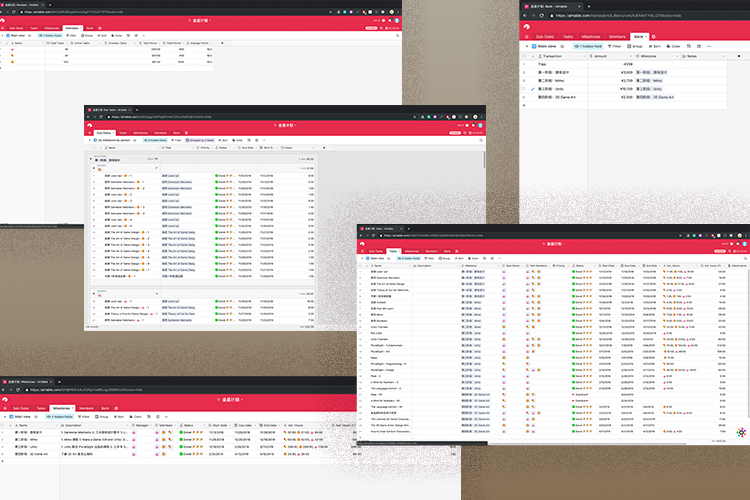
Task: Toggle the 1 hidden field button in the Bank window
Action: coord(590,46)
